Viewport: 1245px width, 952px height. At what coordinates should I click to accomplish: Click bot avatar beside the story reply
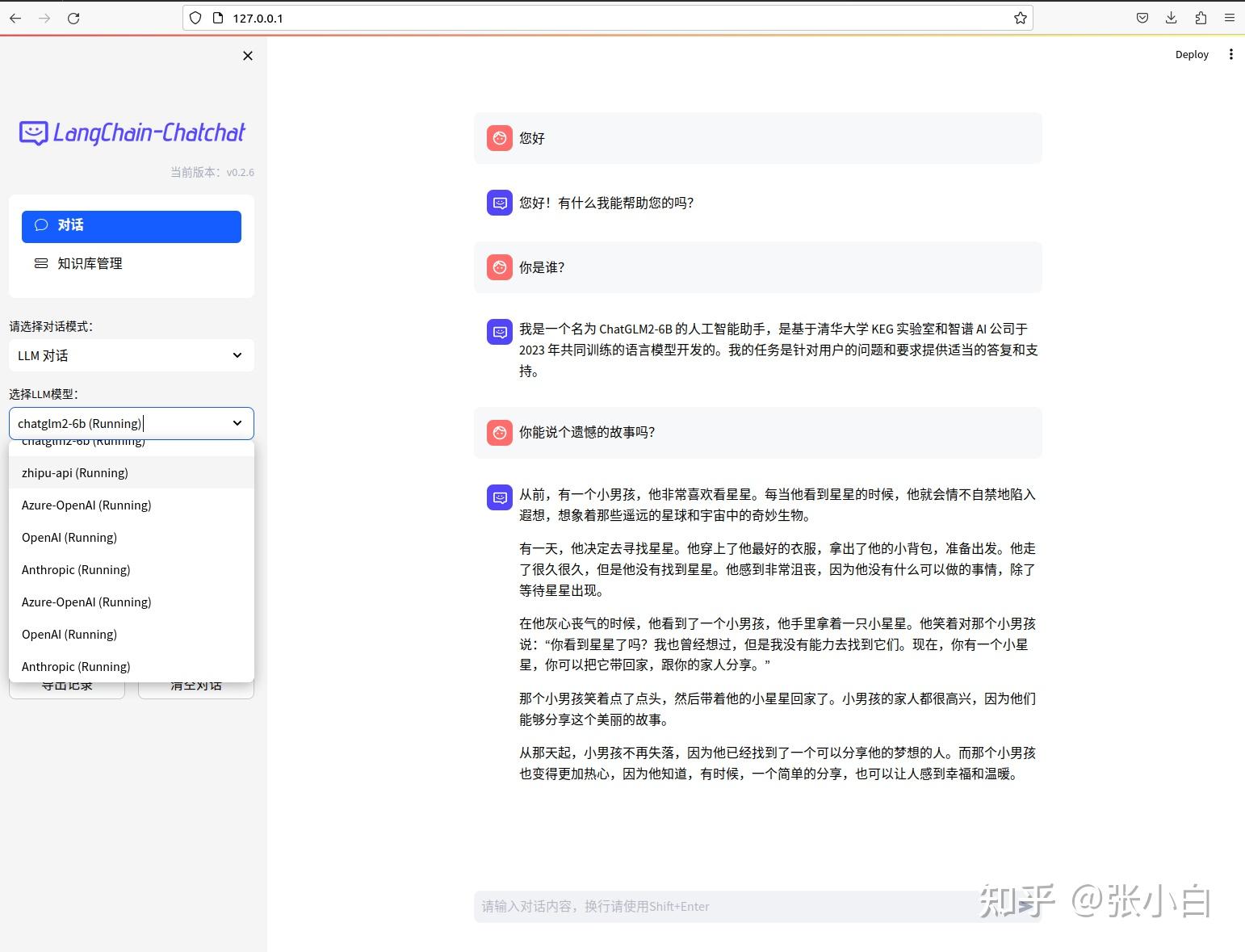pos(500,497)
